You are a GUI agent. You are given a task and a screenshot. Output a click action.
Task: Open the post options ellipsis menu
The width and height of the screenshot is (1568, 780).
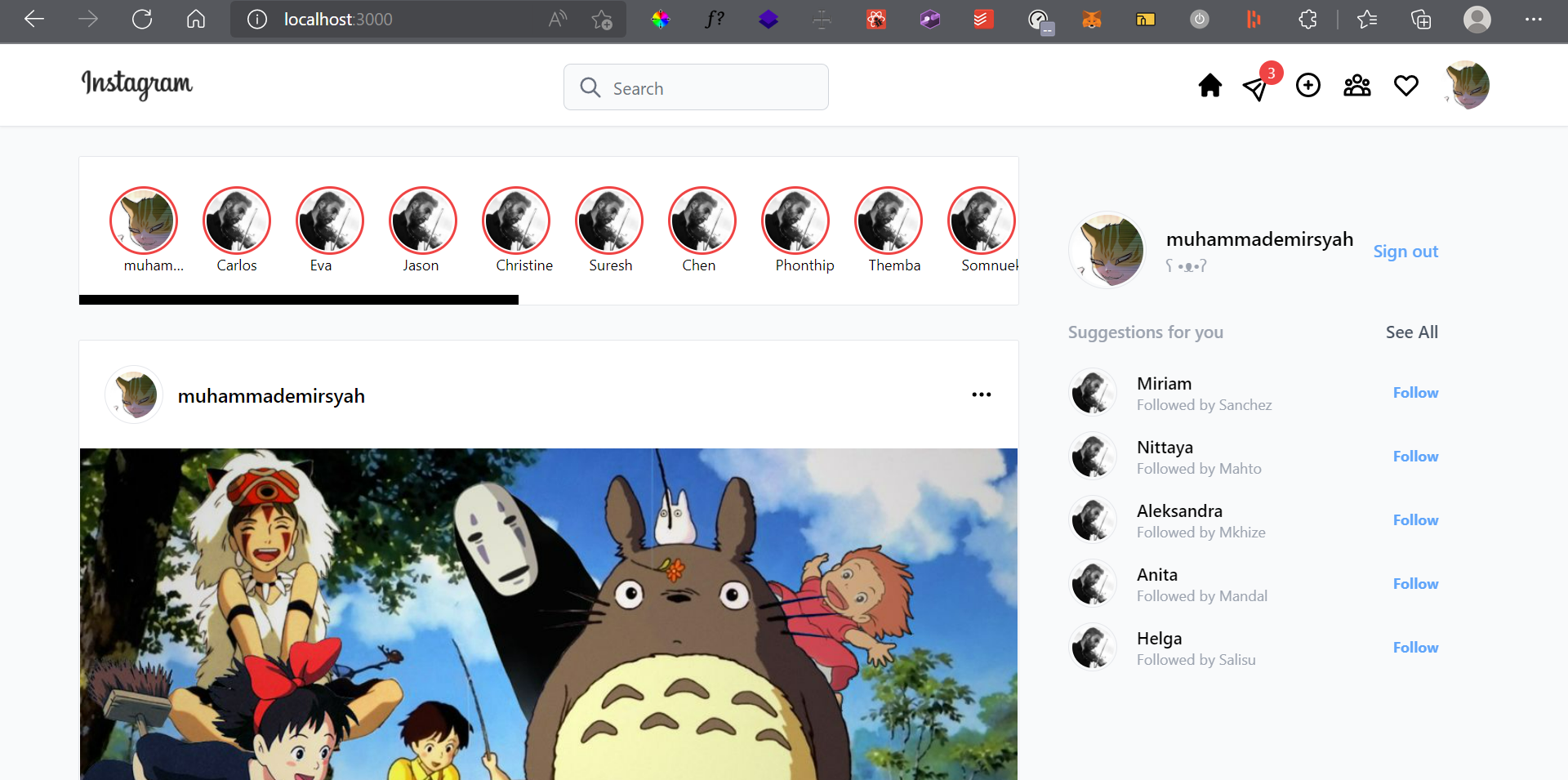[982, 394]
